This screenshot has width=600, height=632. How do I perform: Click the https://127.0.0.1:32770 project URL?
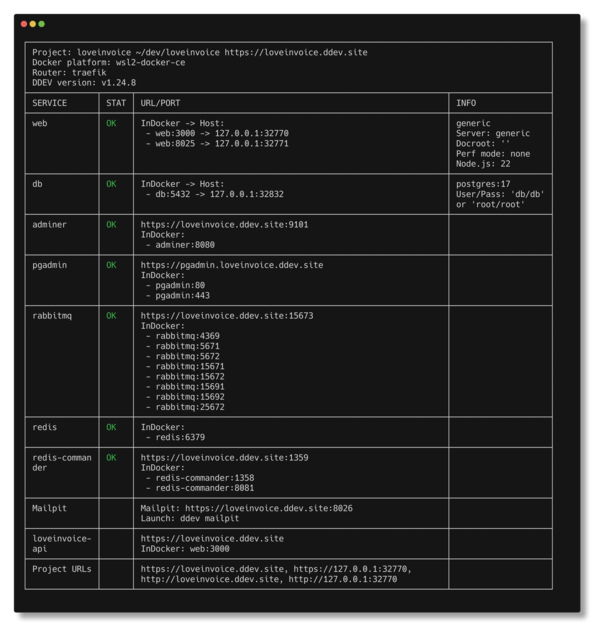350,569
